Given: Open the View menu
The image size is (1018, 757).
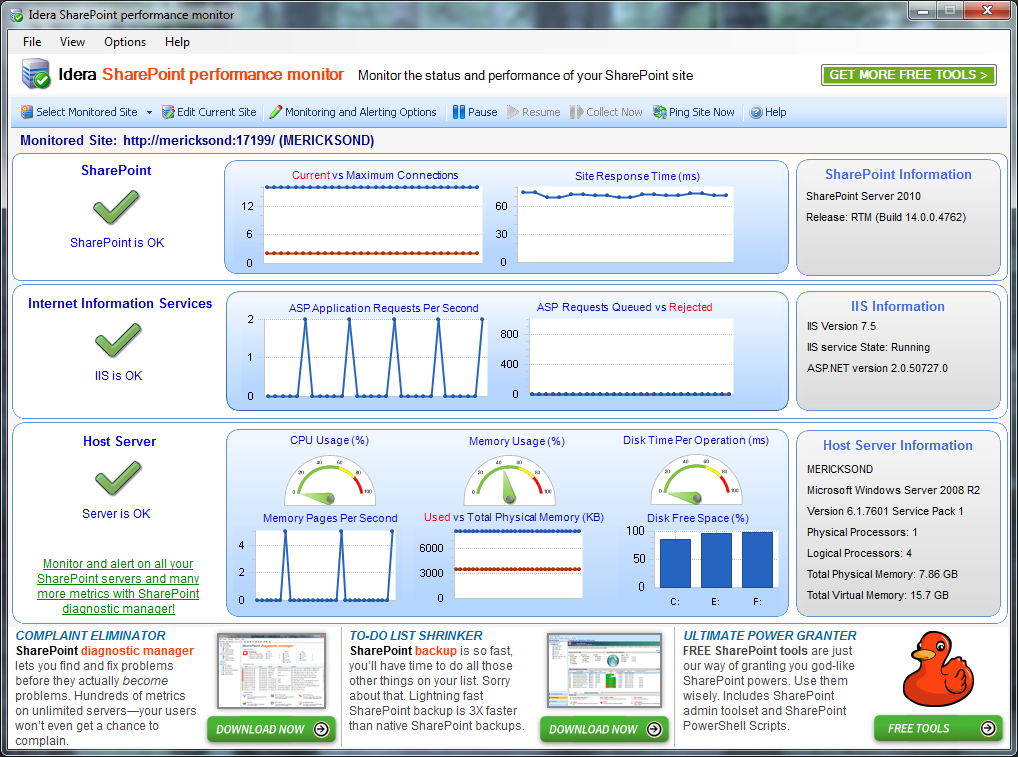Looking at the screenshot, I should pyautogui.click(x=72, y=42).
